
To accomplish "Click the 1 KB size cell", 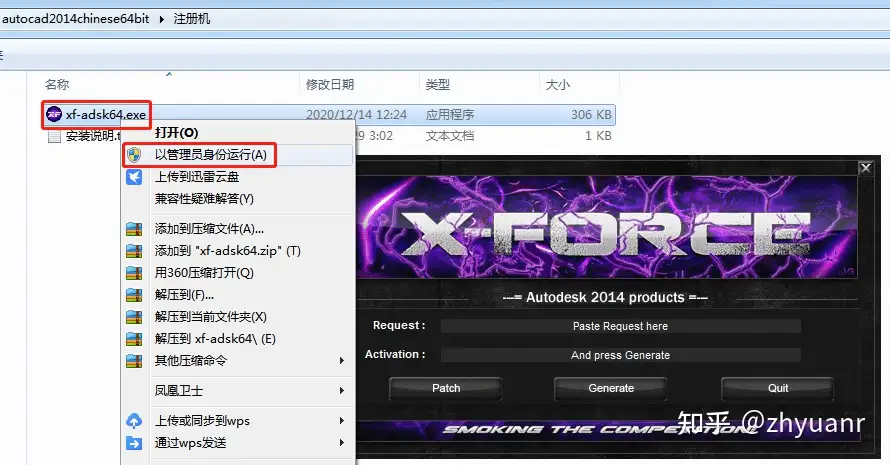I will tap(598, 136).
